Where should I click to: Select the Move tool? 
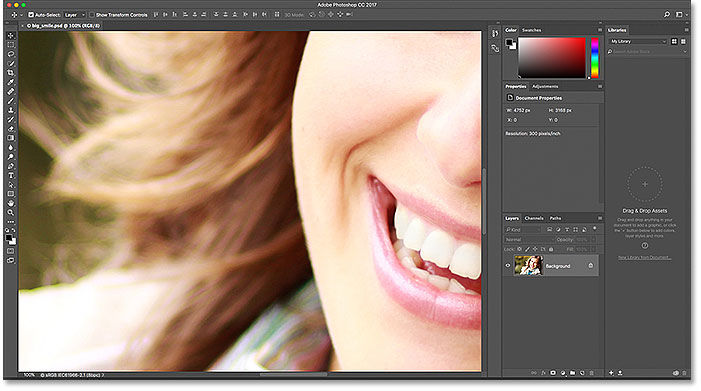pos(11,35)
